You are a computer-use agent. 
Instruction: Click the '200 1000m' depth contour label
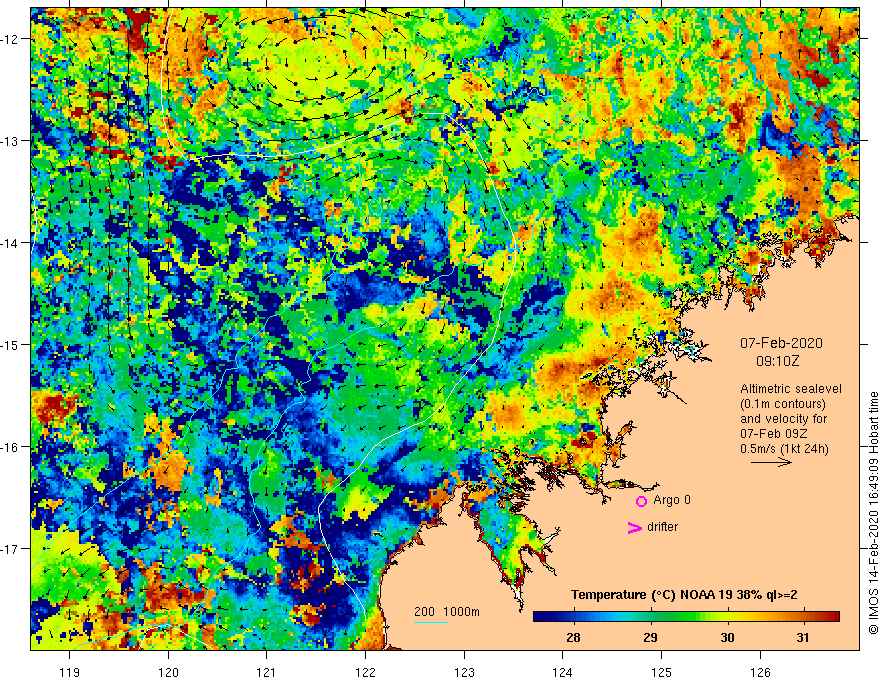click(447, 612)
